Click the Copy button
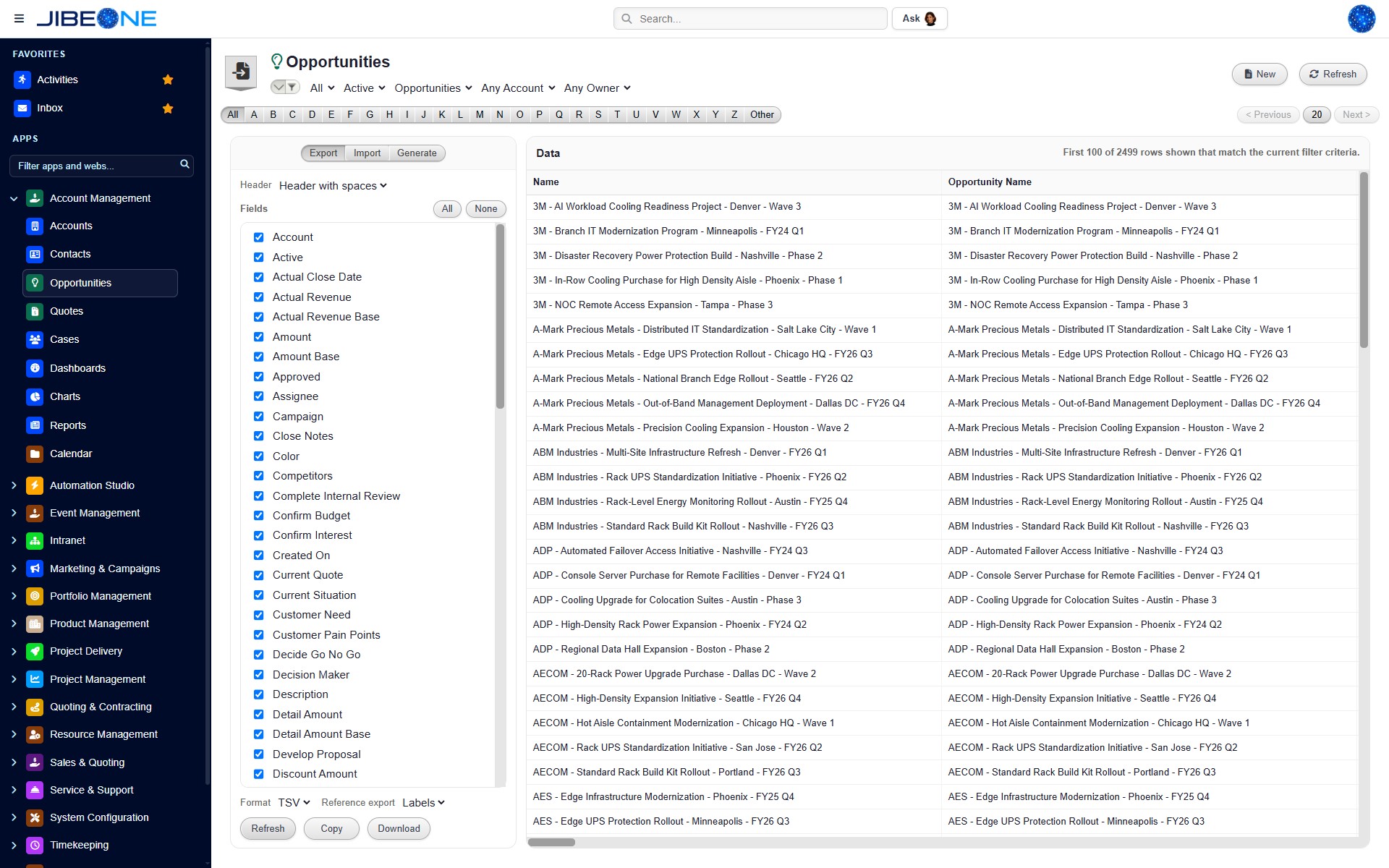This screenshot has height=868, width=1389. [x=331, y=829]
